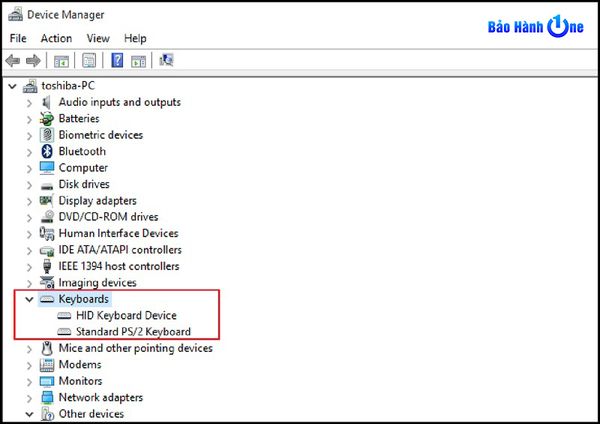Expand the Display adapters node
This screenshot has width=600, height=424.
click(x=27, y=200)
